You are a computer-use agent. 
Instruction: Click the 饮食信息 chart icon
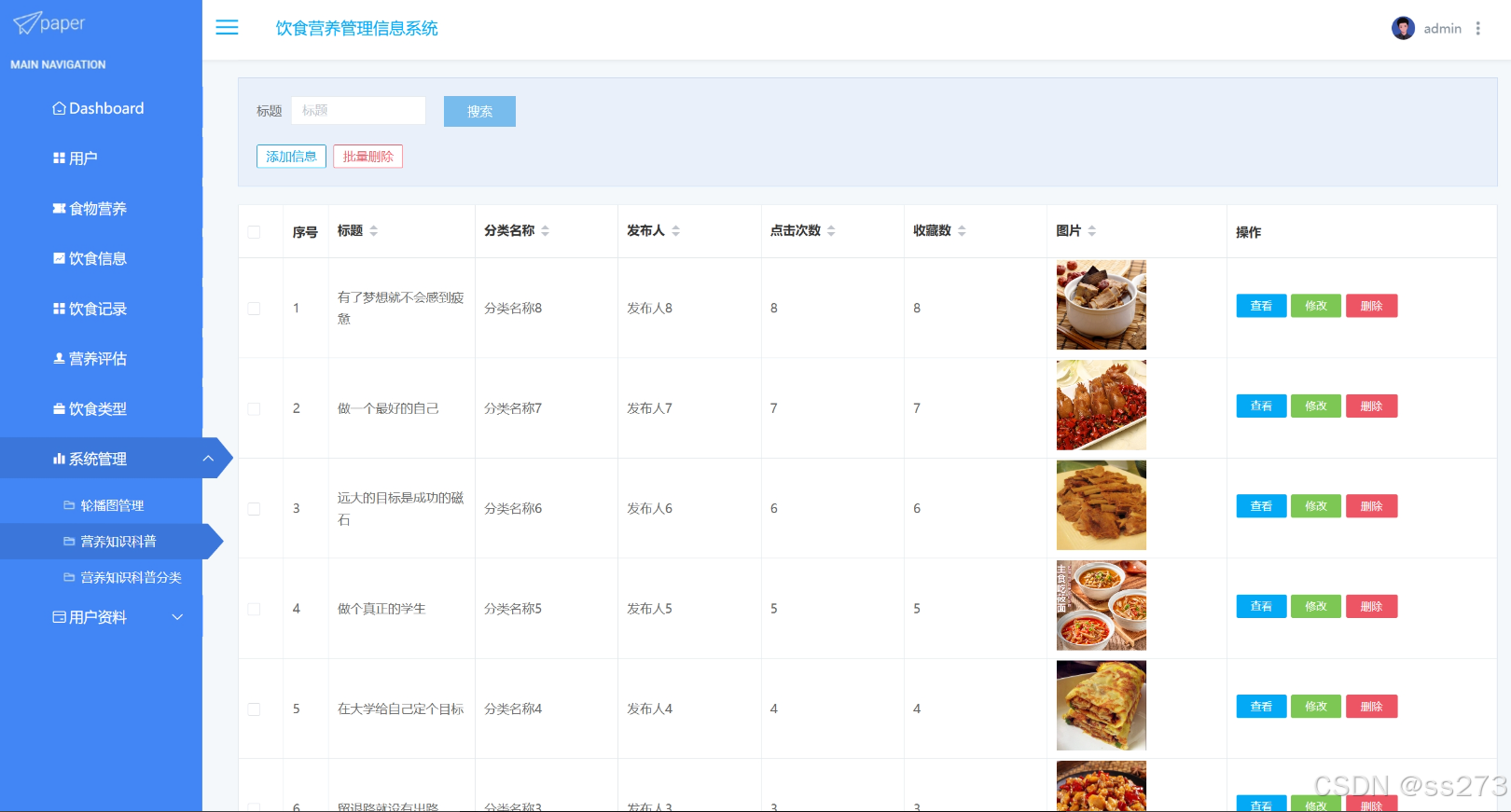point(59,258)
